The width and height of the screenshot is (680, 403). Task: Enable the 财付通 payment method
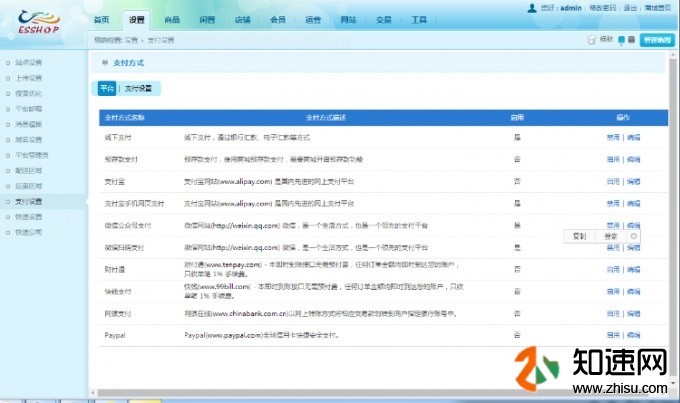click(x=613, y=269)
